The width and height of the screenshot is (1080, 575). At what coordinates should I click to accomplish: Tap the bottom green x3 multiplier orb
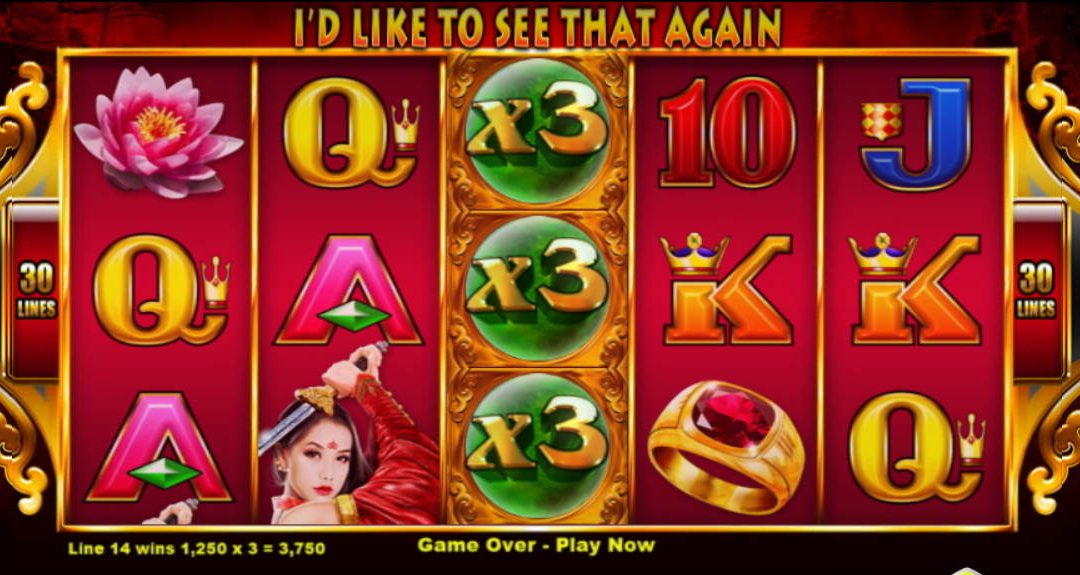click(537, 445)
